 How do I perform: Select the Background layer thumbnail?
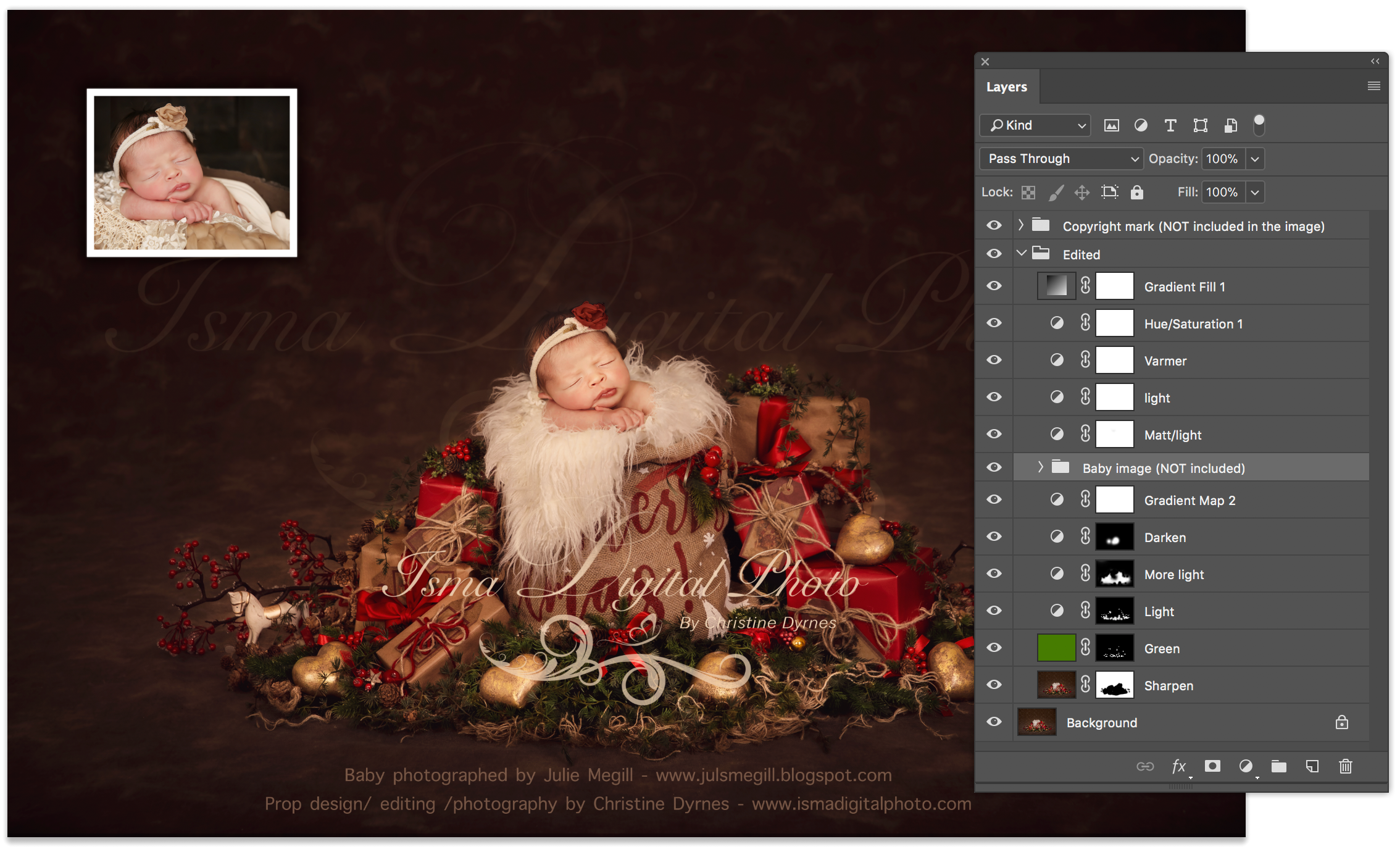(x=1036, y=722)
